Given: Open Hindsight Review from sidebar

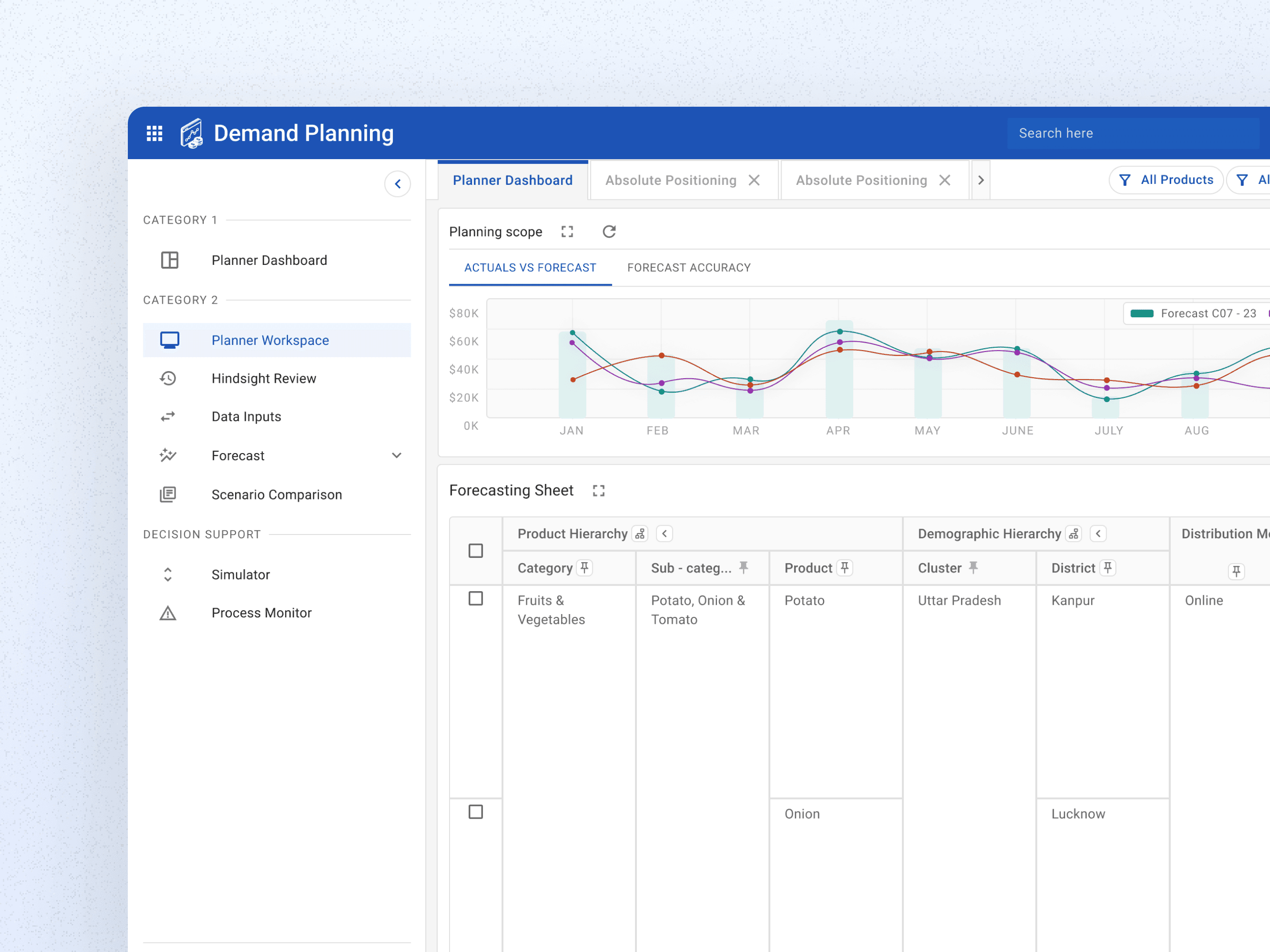Looking at the screenshot, I should [x=264, y=378].
